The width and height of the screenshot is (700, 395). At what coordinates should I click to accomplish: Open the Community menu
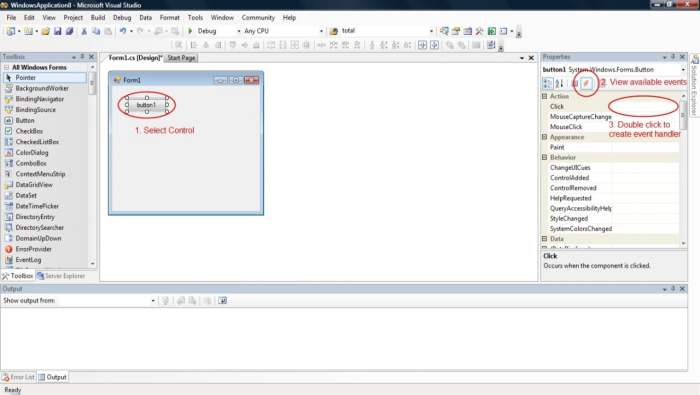[258, 17]
